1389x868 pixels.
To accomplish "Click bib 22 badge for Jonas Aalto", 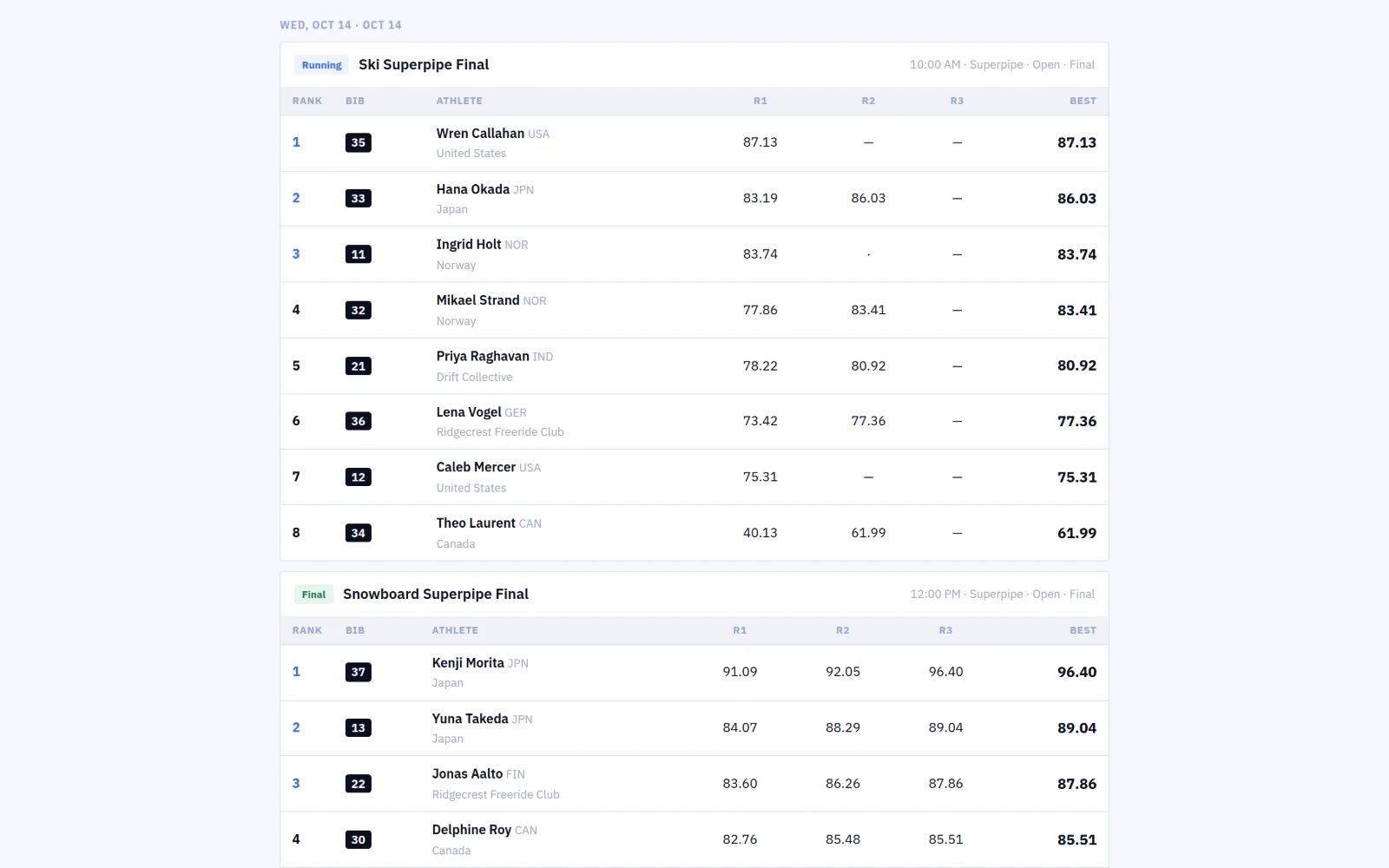I will 359,784.
